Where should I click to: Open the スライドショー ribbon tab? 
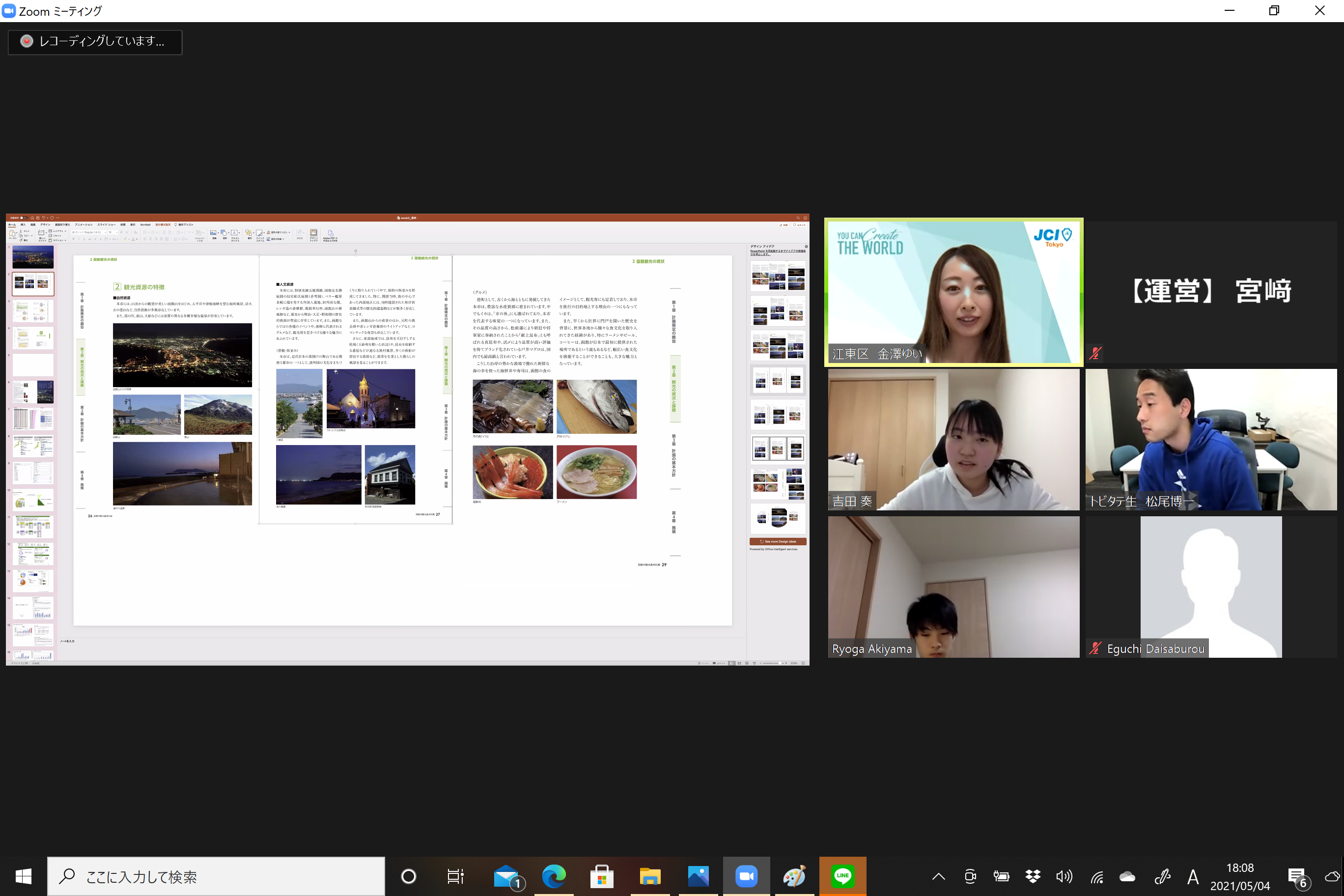click(x=106, y=224)
